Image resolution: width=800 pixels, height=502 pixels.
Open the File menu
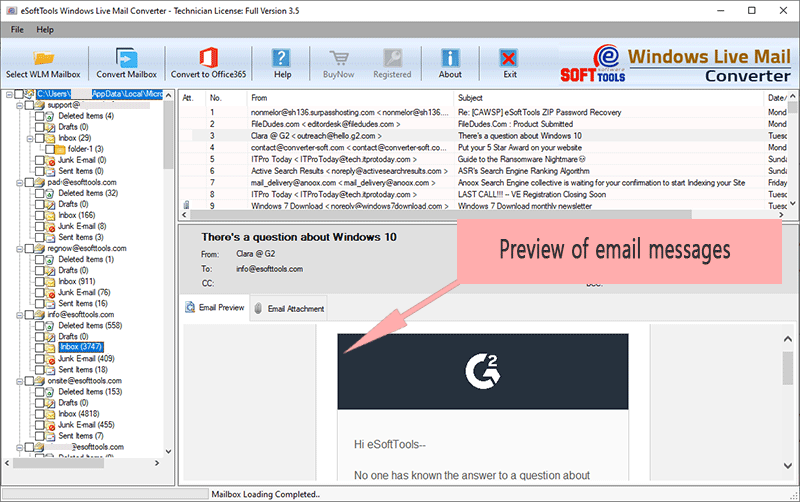point(17,30)
